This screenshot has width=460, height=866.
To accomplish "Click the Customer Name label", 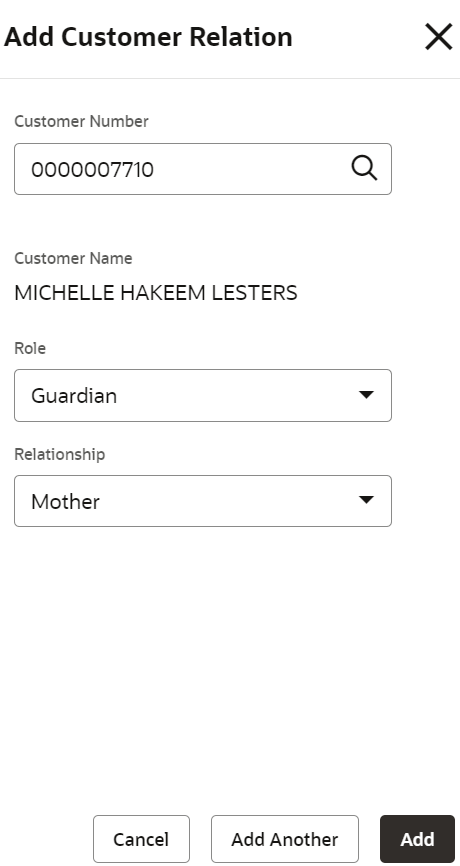I will tap(73, 258).
